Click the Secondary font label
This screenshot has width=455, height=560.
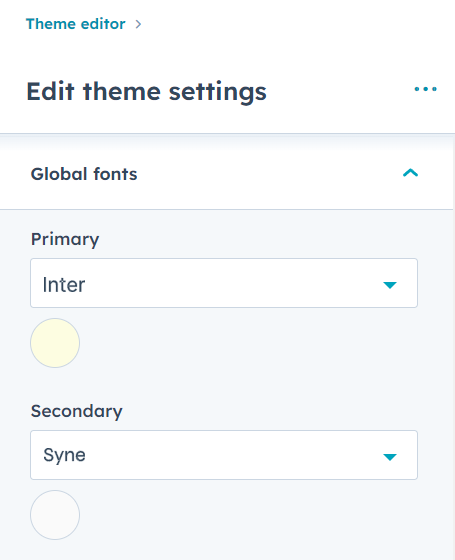coord(76,411)
